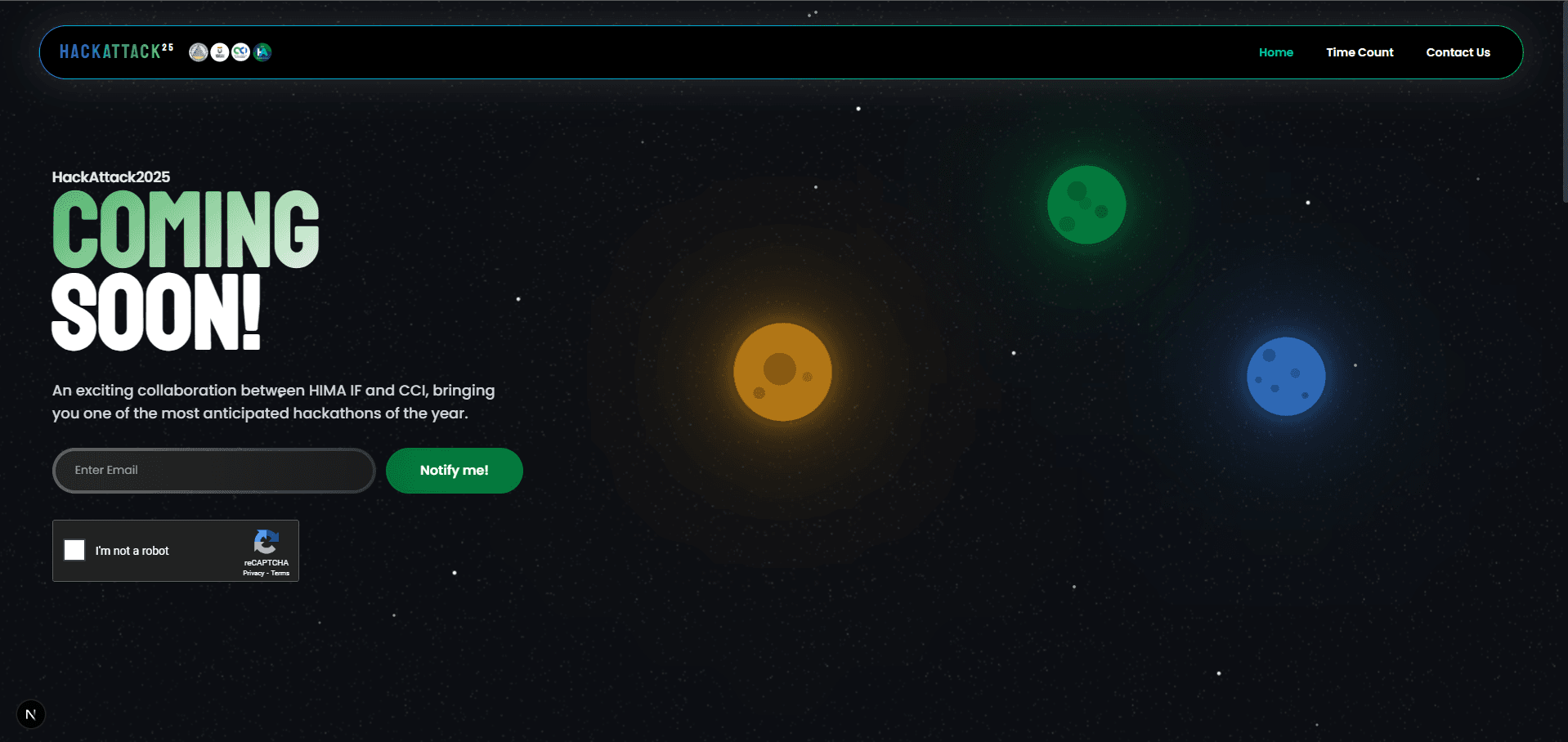
Task: Click the HackAttack2025 heading text
Action: tap(110, 177)
